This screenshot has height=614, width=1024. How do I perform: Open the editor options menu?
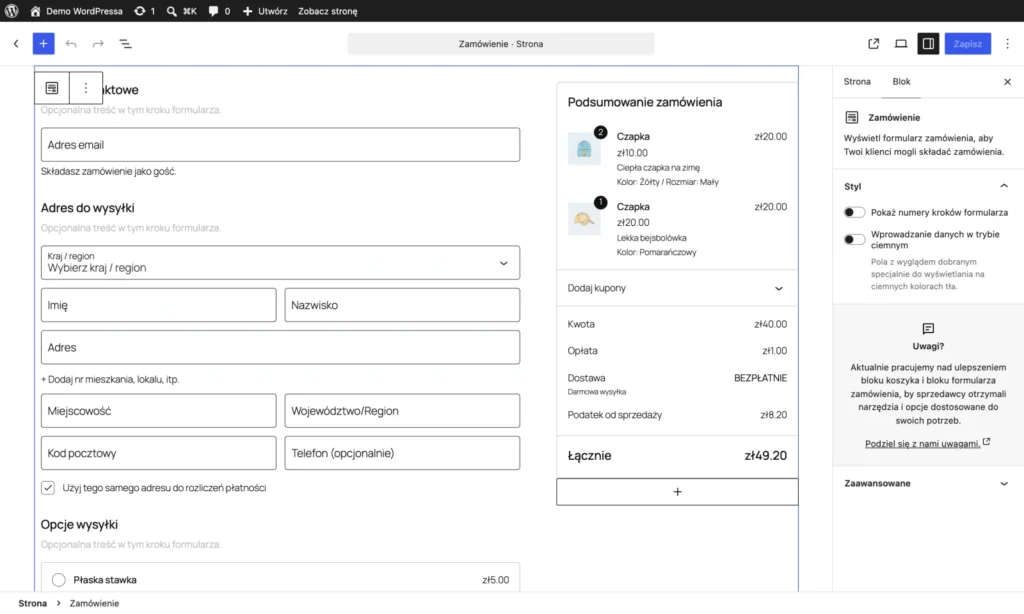pyautogui.click(x=1008, y=44)
